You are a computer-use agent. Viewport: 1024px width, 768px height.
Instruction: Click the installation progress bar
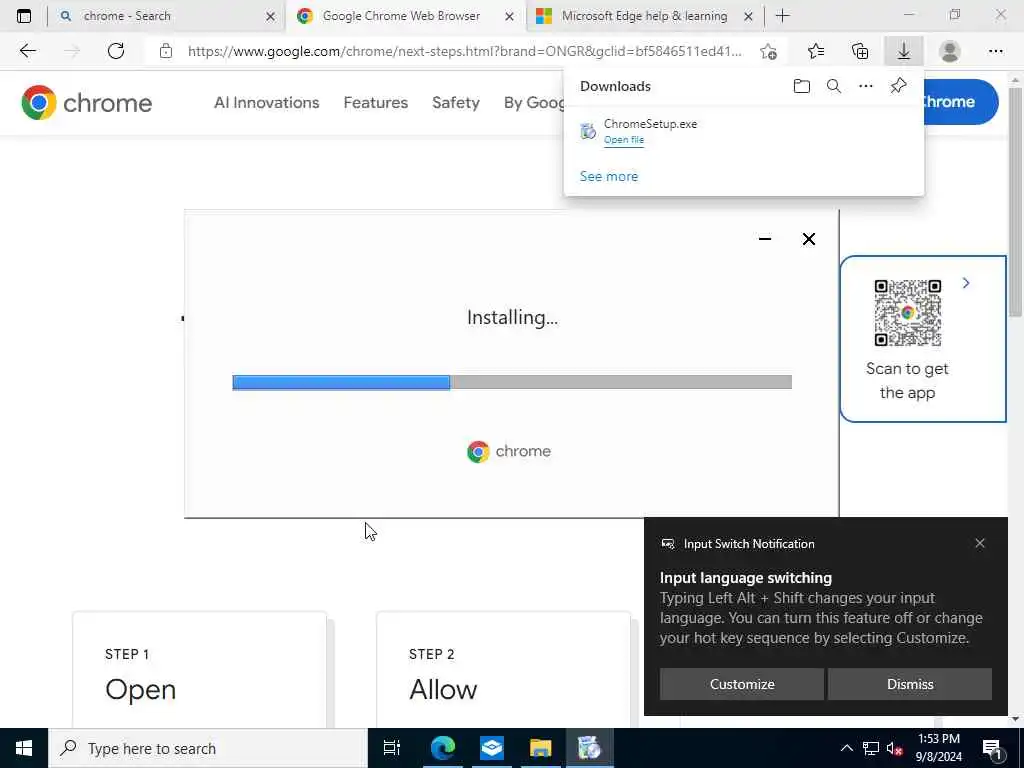click(512, 382)
